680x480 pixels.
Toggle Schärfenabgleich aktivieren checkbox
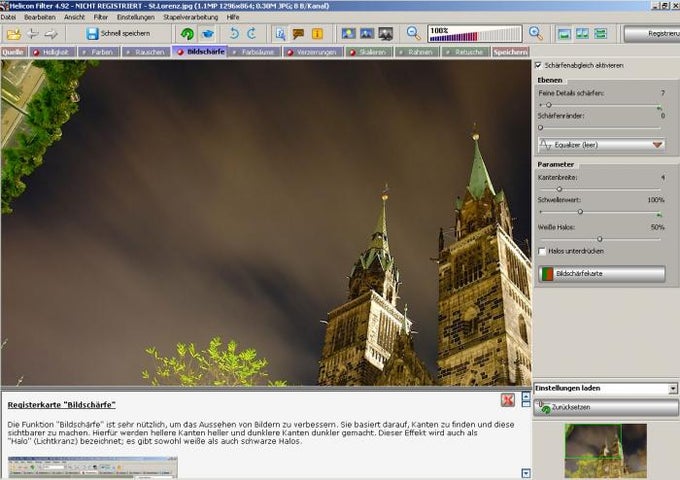pyautogui.click(x=538, y=65)
